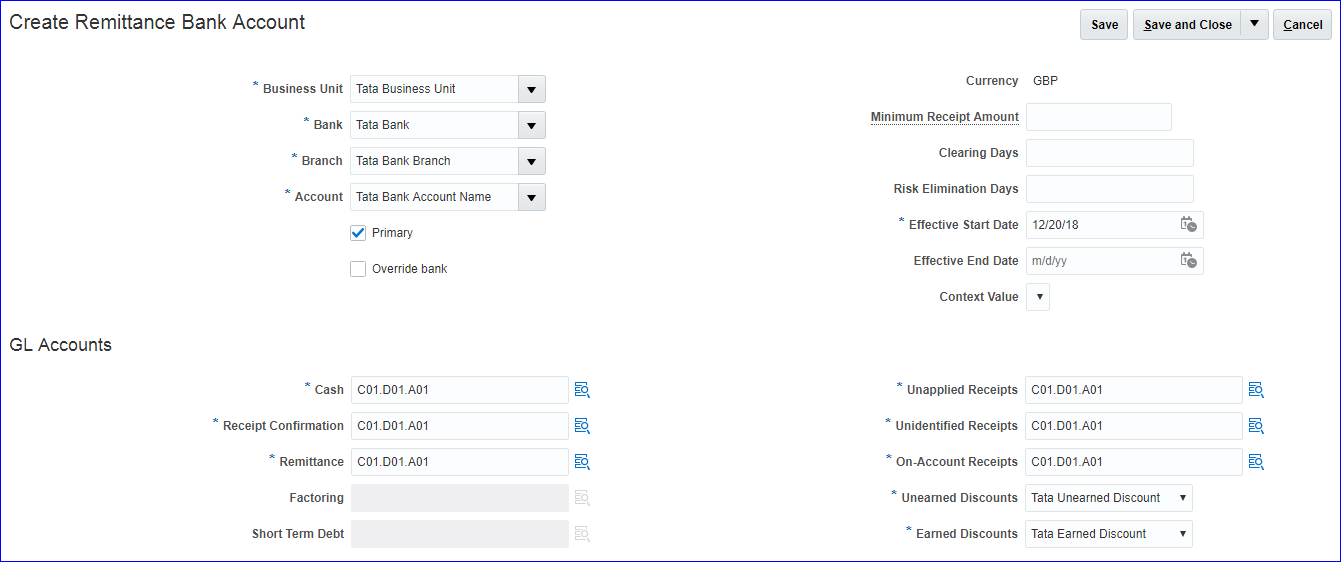1341x562 pixels.
Task: Open Effective End Date calendar picker
Action: coord(1188,261)
